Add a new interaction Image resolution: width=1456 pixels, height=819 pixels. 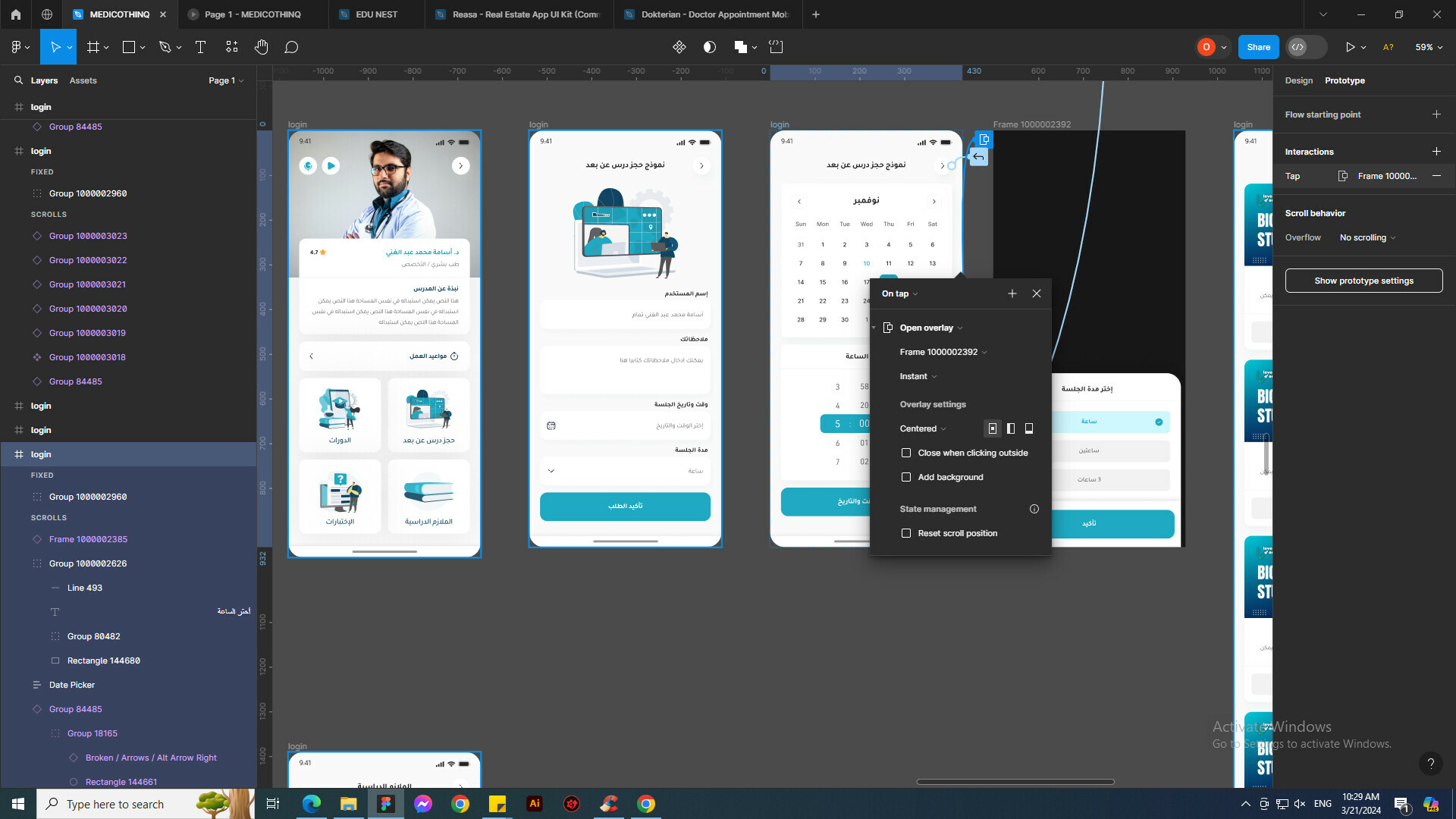pyautogui.click(x=1436, y=152)
